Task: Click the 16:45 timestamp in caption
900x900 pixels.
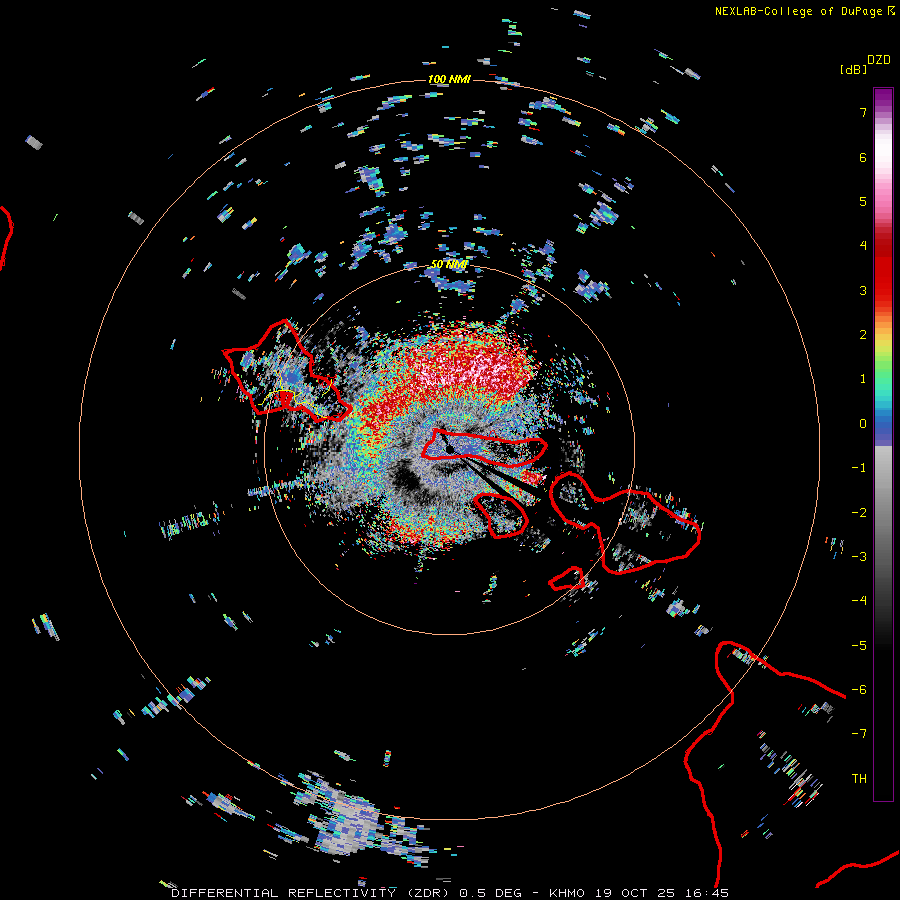Action: pyautogui.click(x=705, y=893)
